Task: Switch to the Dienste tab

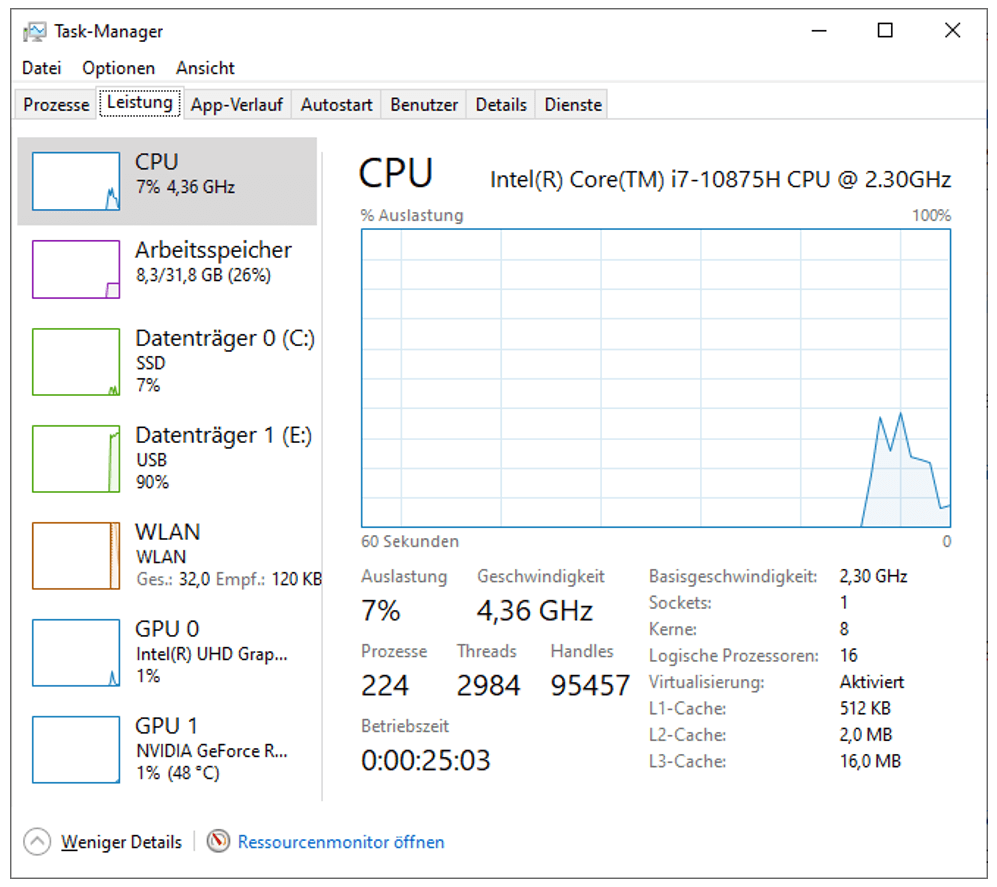Action: pyautogui.click(x=572, y=104)
